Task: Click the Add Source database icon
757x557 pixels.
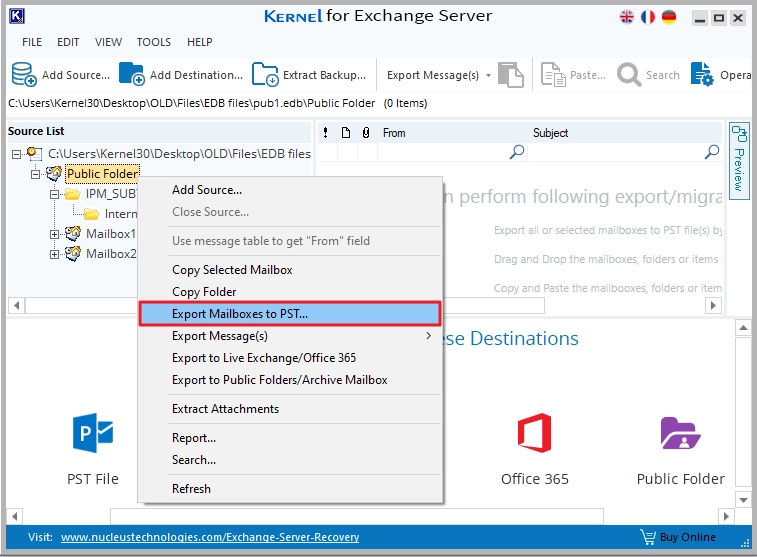Action: [x=24, y=74]
